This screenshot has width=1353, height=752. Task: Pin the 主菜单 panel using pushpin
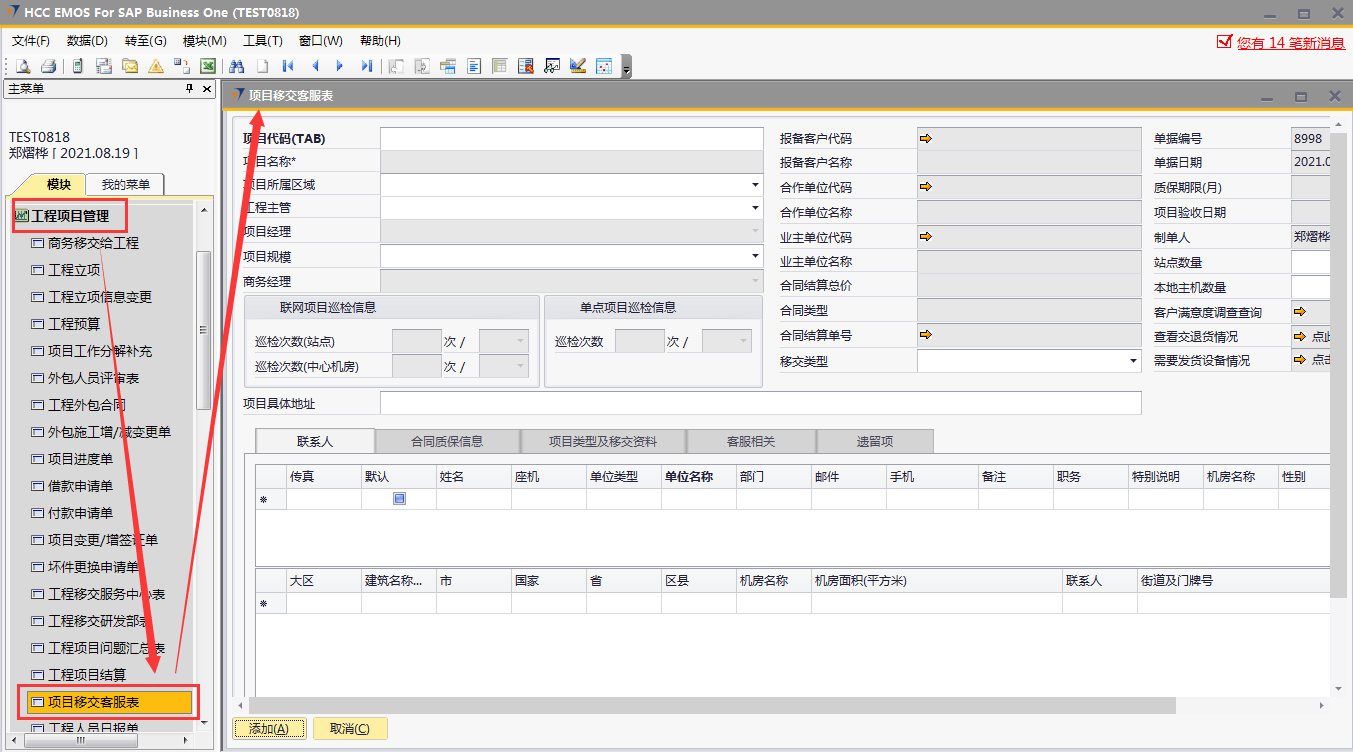tap(190, 89)
